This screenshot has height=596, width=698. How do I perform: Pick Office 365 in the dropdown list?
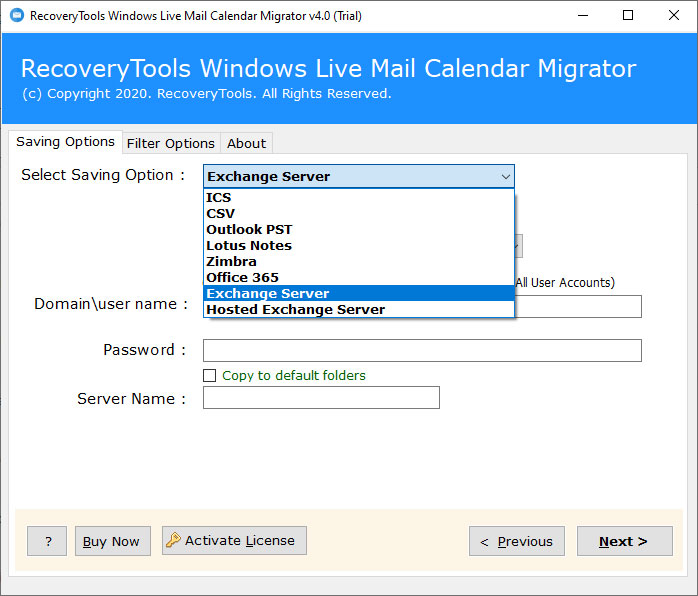click(x=359, y=277)
